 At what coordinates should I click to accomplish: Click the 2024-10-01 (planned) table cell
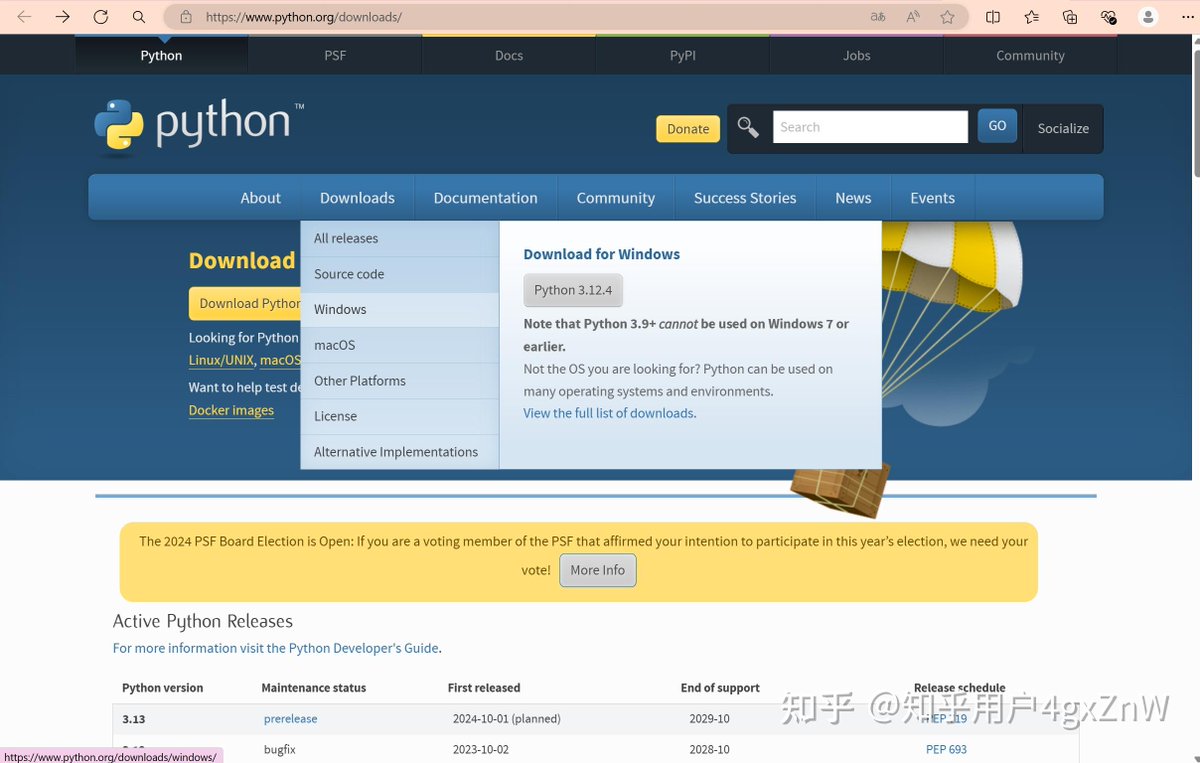[507, 718]
